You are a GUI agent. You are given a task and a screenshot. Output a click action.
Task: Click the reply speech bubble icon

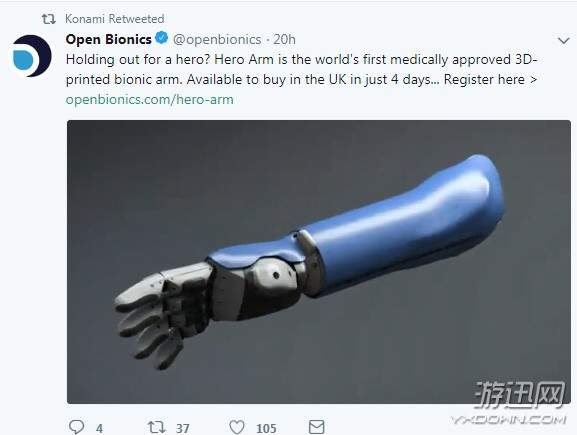tap(76, 427)
